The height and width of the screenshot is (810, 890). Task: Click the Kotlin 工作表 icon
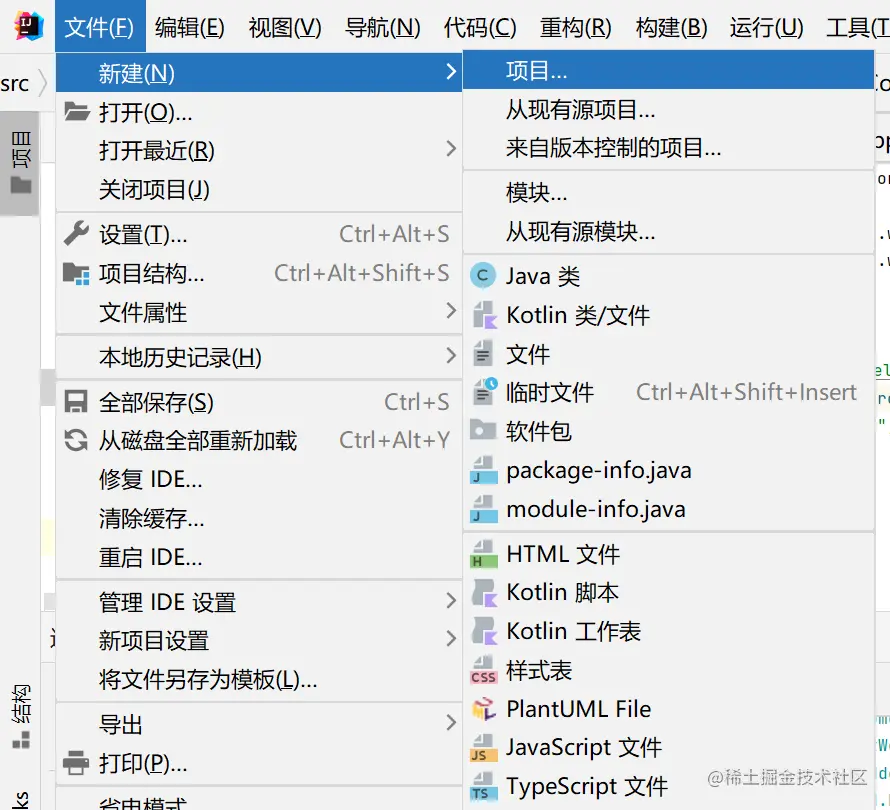pos(484,631)
